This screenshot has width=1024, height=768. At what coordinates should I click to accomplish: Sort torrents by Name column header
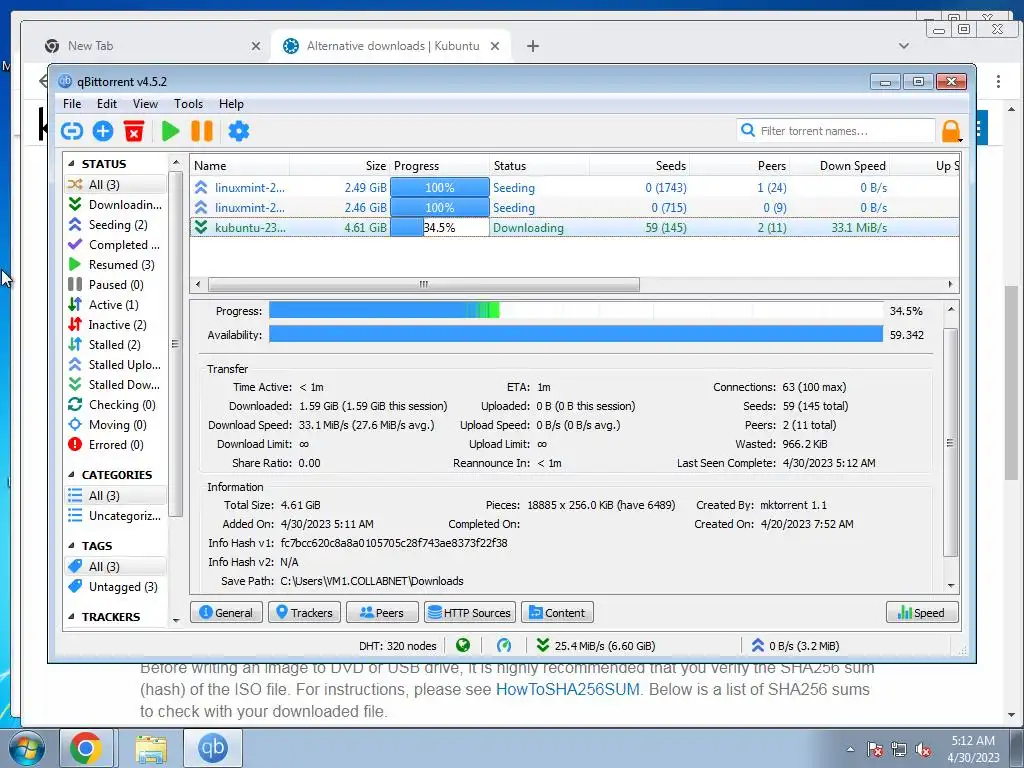pos(240,166)
